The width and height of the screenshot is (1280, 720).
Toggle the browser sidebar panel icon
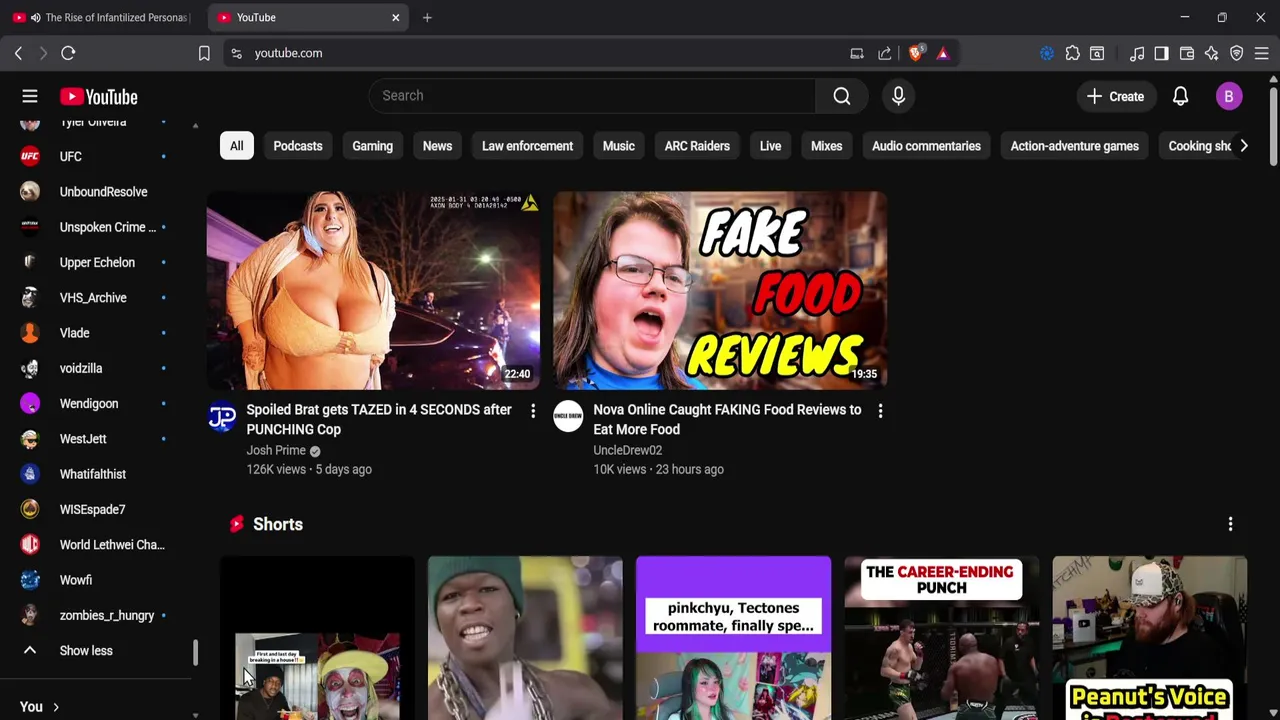(1161, 53)
